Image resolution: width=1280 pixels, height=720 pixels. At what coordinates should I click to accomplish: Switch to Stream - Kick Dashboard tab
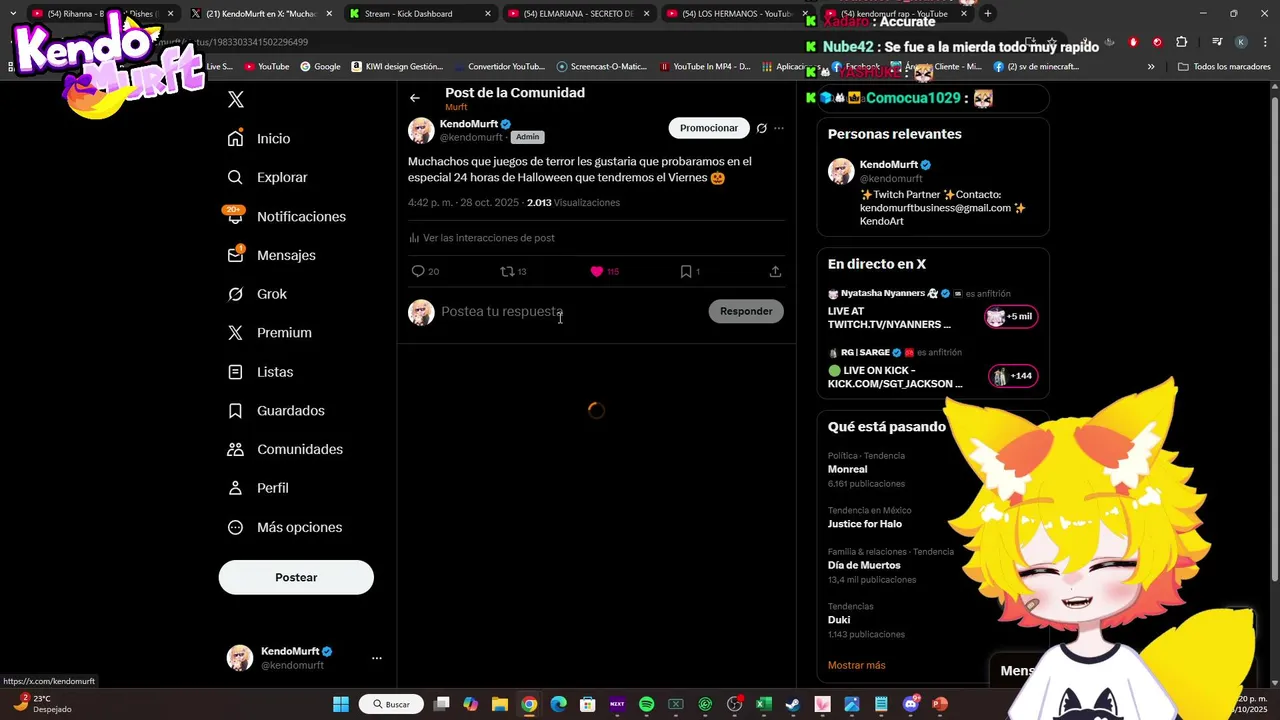pyautogui.click(x=420, y=14)
